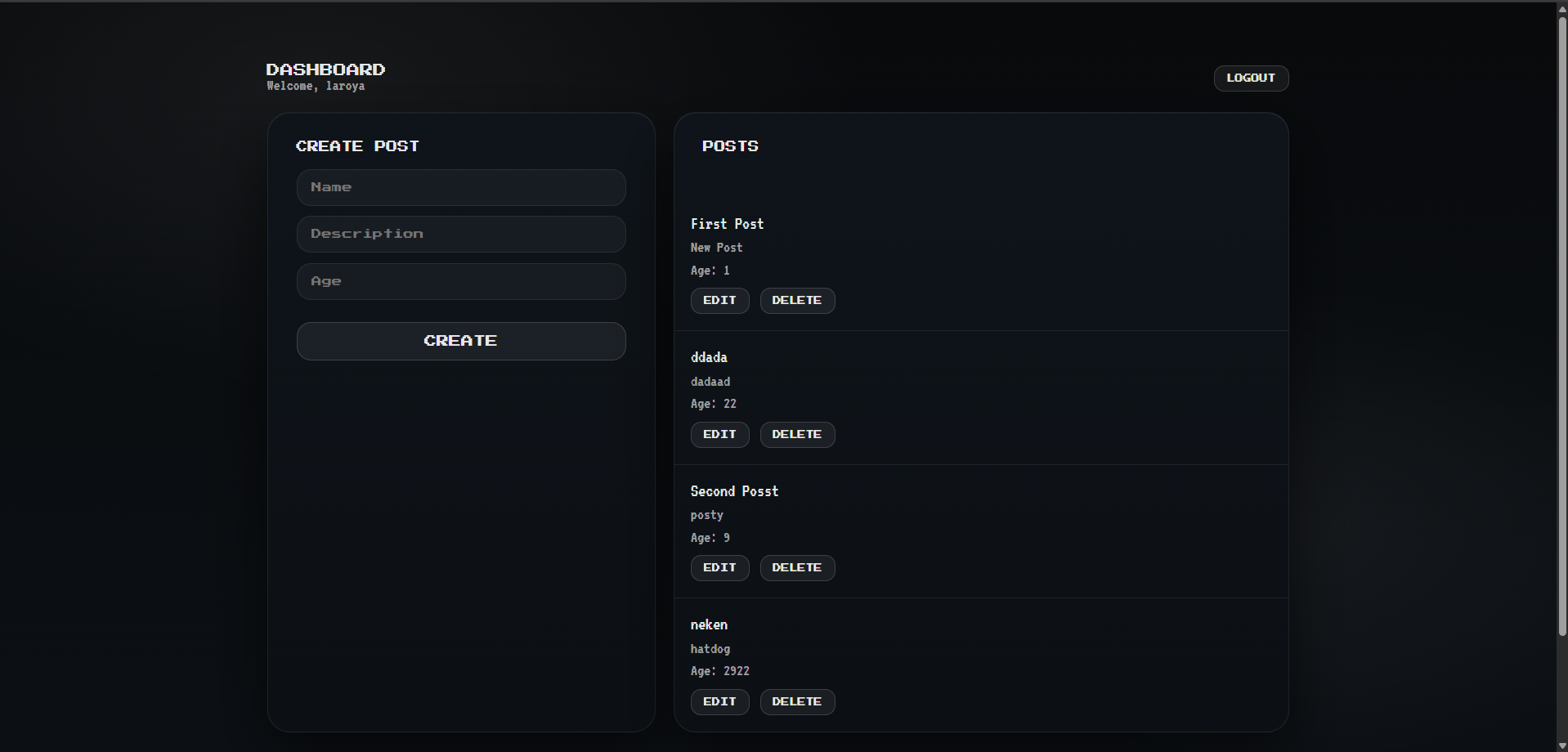This screenshot has width=1568, height=752.
Task: Click the Logout button
Action: point(1251,78)
